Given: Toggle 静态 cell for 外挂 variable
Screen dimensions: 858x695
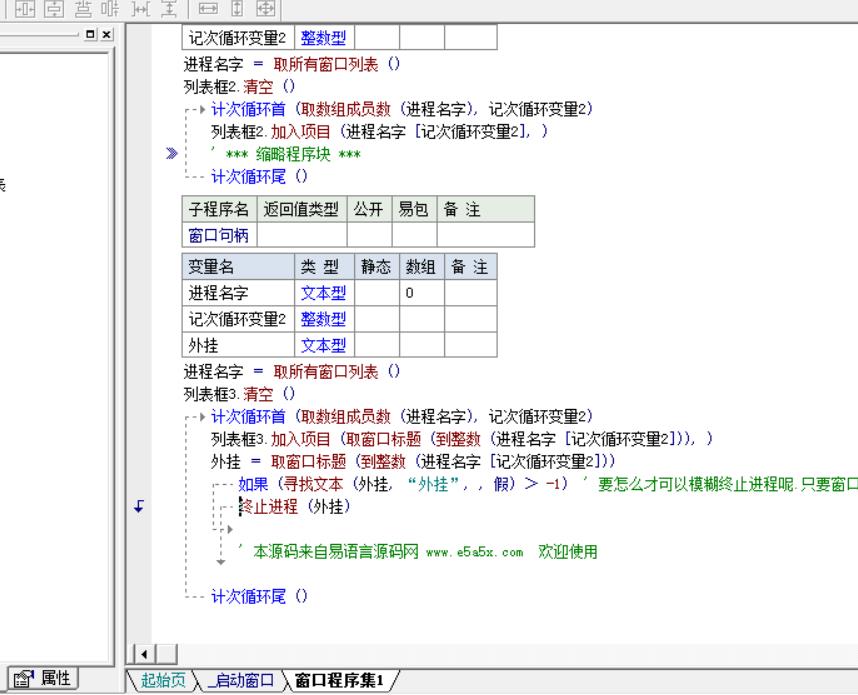Looking at the screenshot, I should tap(377, 345).
